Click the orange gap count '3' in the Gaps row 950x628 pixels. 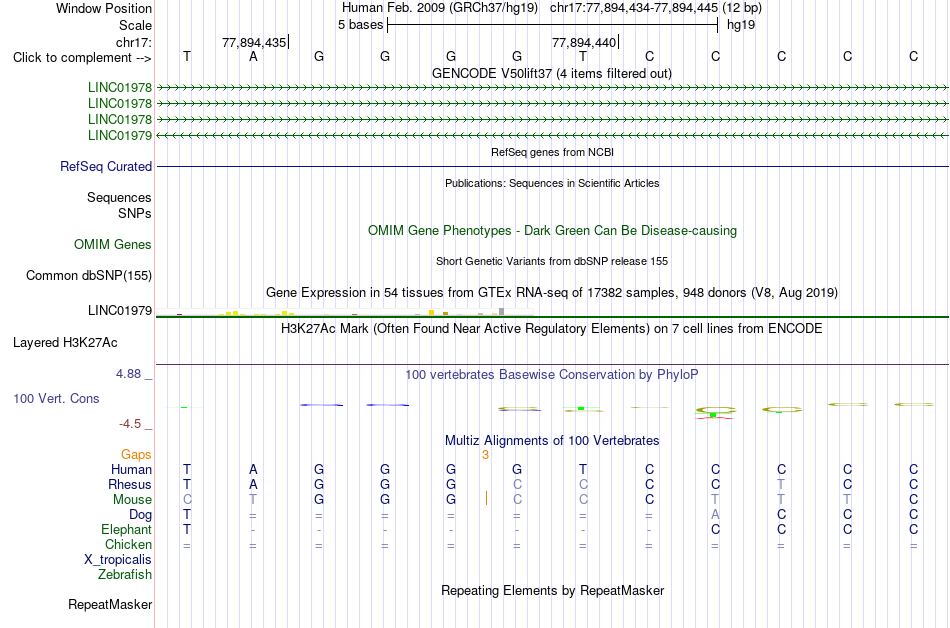point(485,455)
